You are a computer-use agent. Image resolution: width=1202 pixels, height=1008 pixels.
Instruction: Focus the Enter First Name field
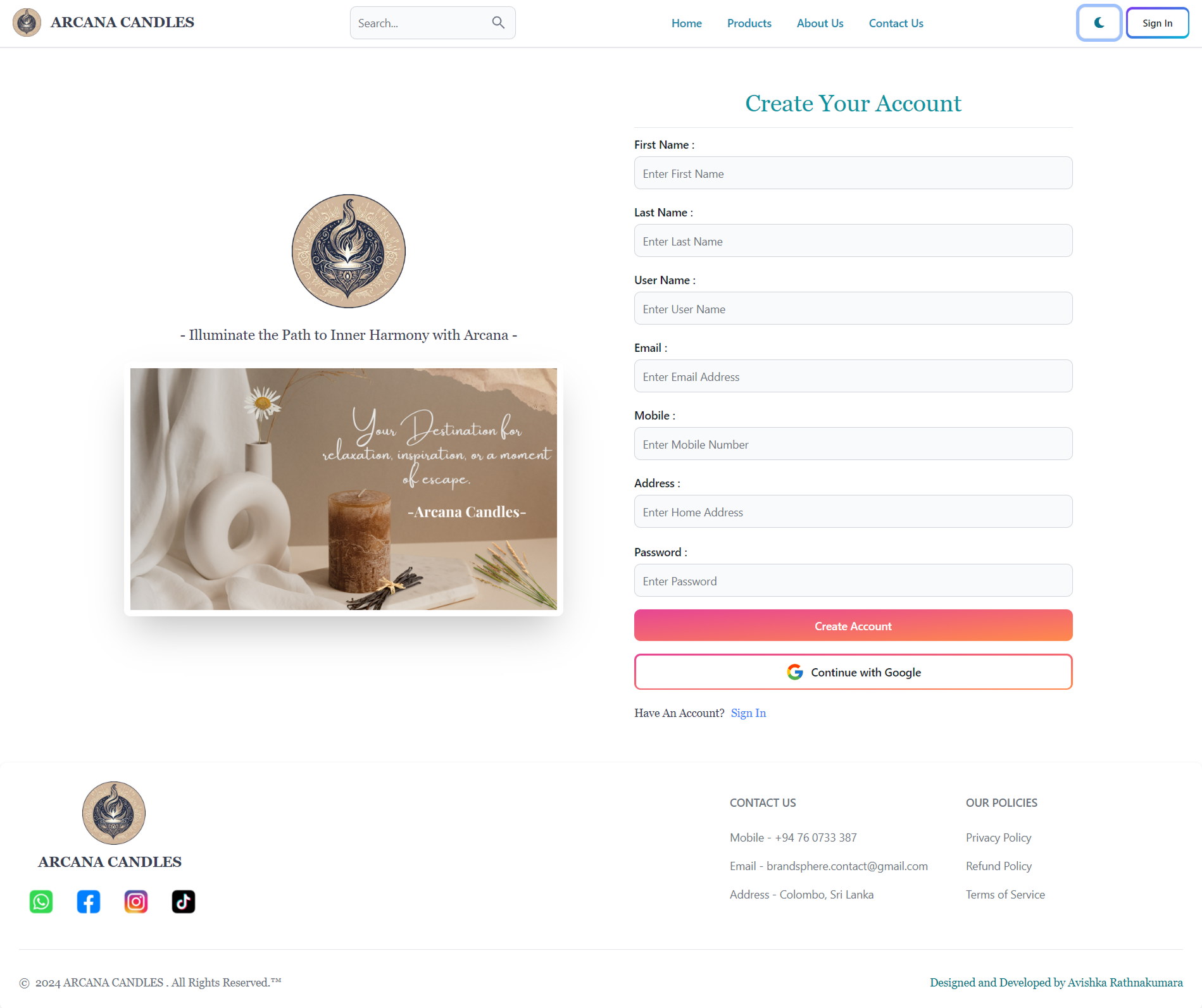[853, 173]
